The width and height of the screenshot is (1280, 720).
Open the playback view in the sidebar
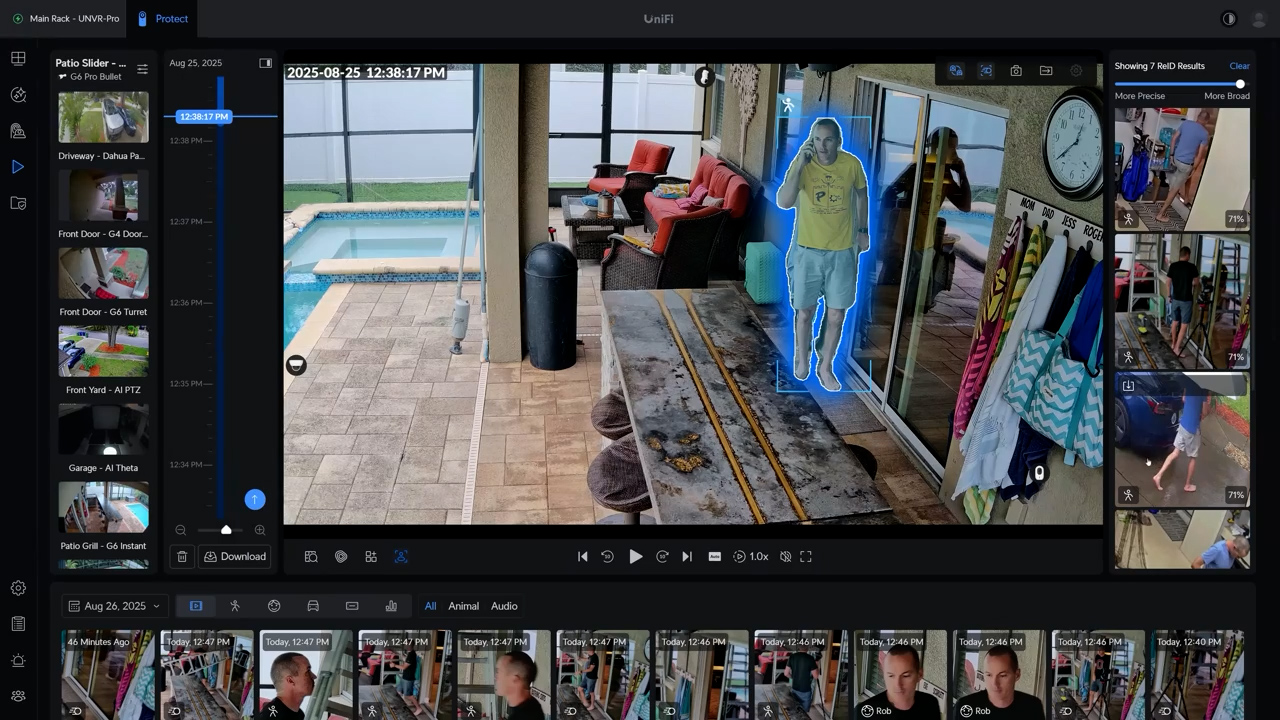coord(18,167)
